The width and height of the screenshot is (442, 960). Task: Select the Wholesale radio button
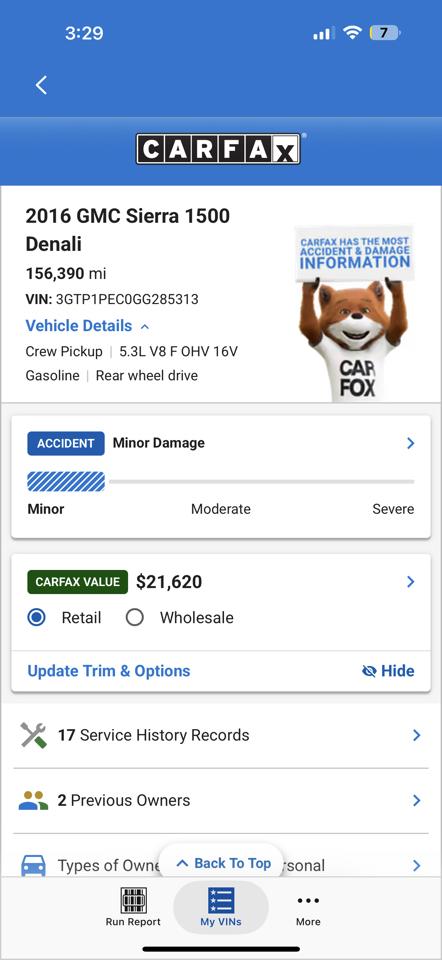click(x=135, y=617)
